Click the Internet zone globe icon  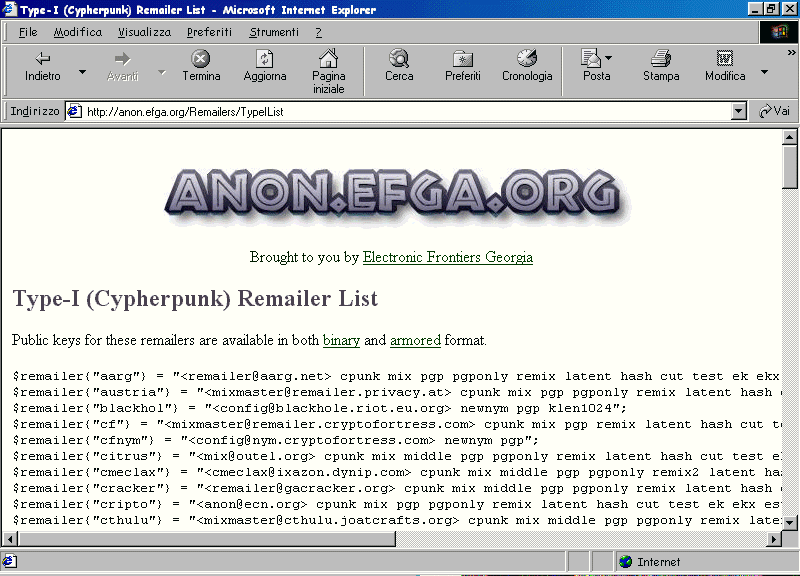click(x=626, y=562)
